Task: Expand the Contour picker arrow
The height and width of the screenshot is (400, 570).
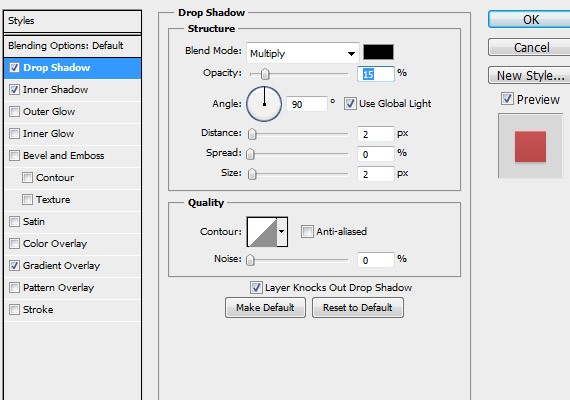Action: [x=282, y=232]
